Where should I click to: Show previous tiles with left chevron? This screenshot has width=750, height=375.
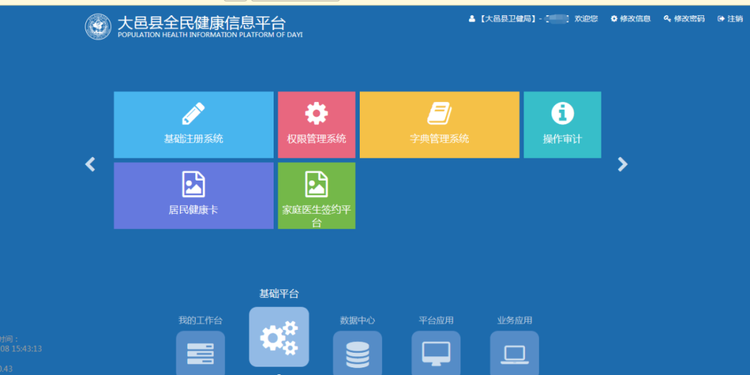click(90, 164)
